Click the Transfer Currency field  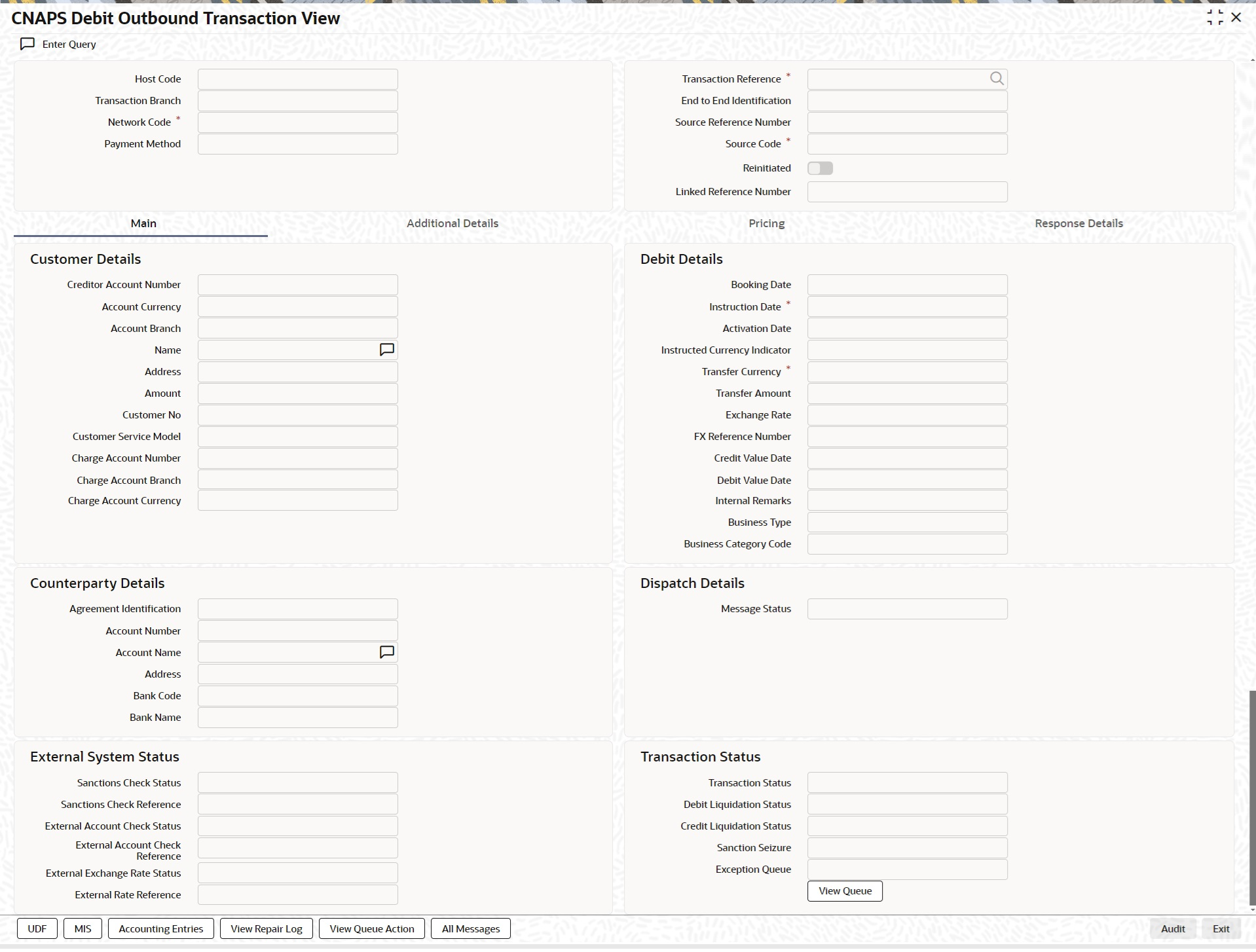pyautogui.click(x=908, y=372)
